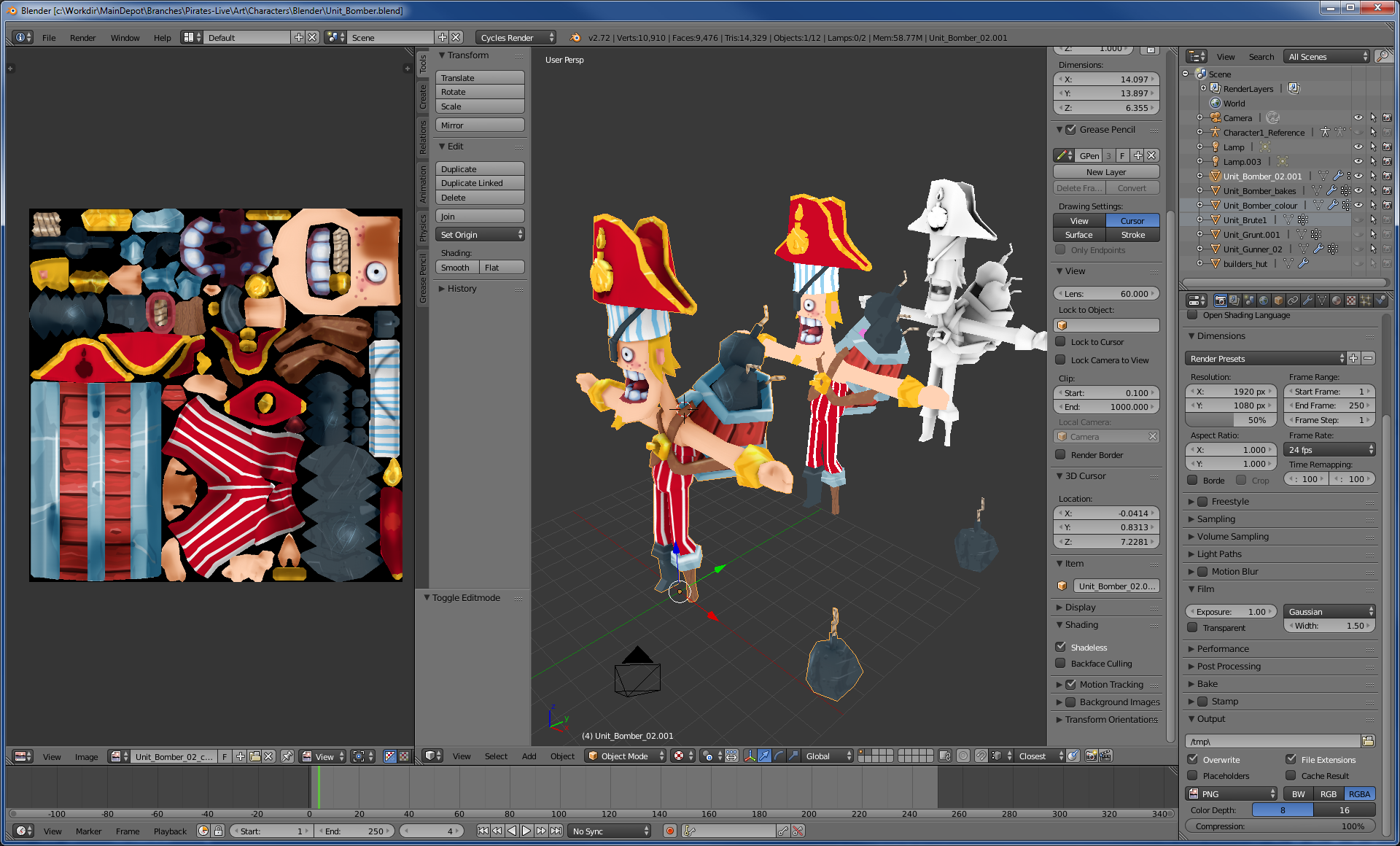Disable the Shadeless checkbox
Screen dimensions: 1400x846
click(1061, 647)
